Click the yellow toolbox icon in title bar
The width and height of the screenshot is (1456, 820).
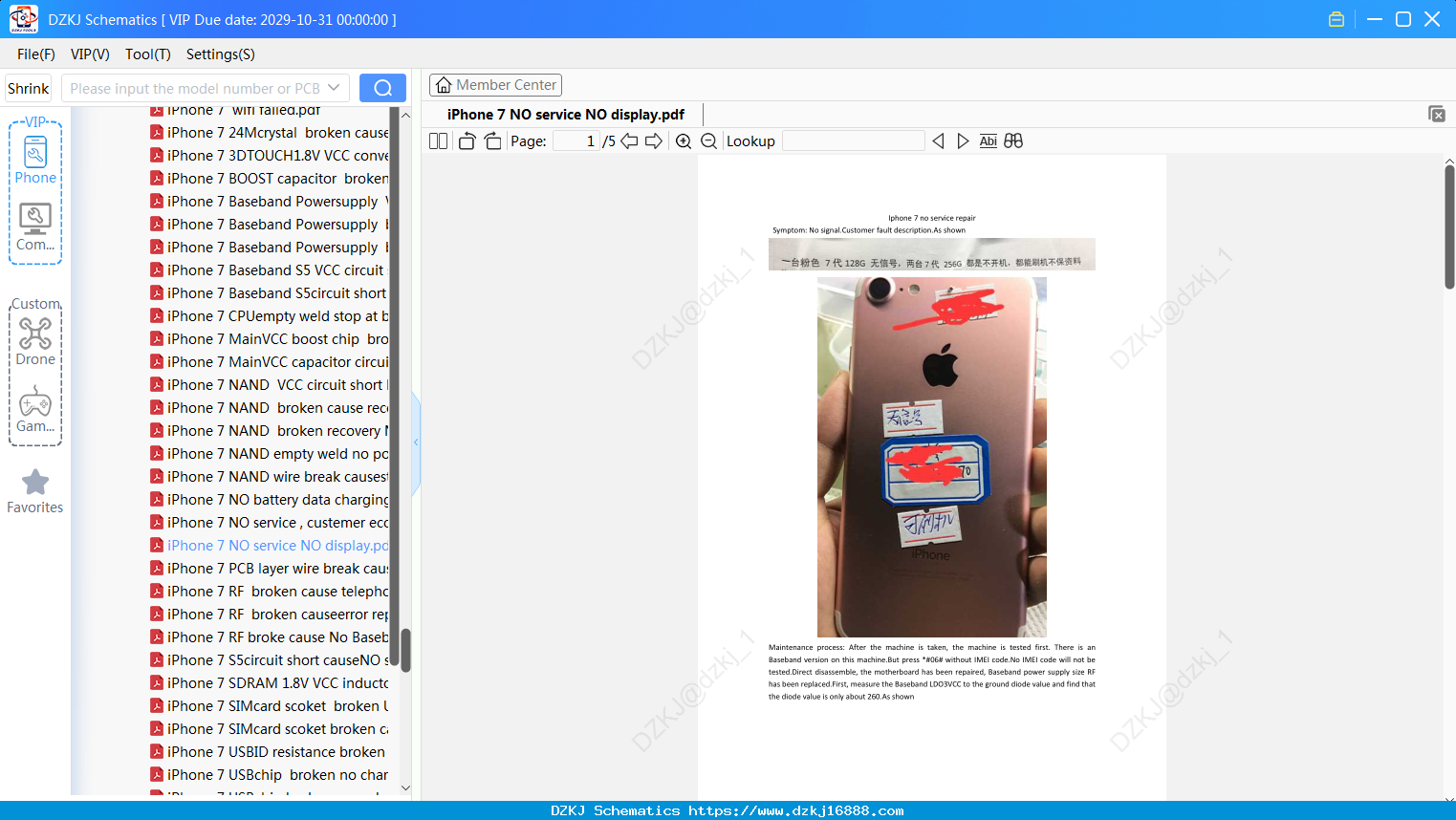(x=1336, y=19)
